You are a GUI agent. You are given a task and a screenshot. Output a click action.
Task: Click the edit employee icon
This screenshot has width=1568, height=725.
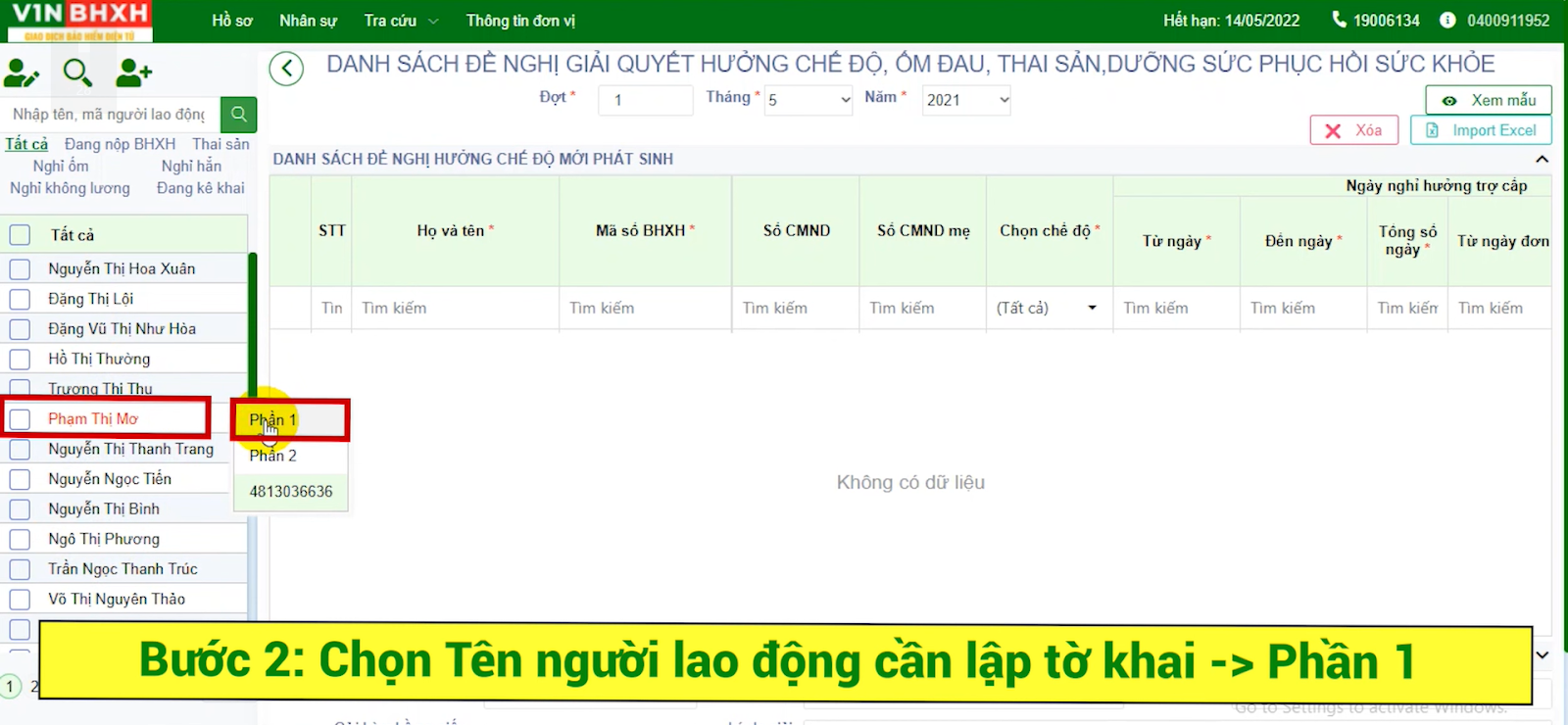coord(21,72)
